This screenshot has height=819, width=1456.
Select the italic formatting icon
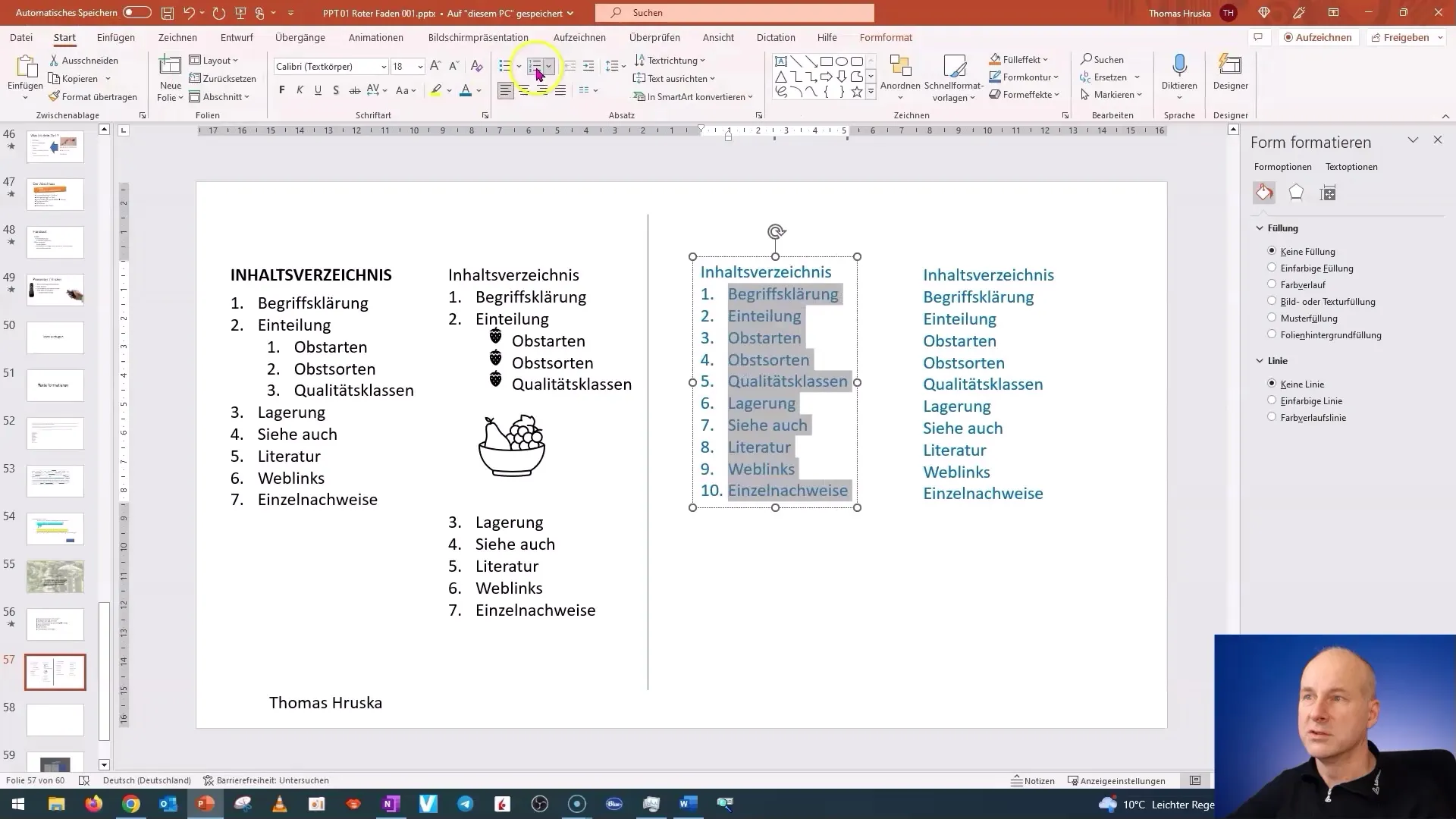click(x=300, y=91)
